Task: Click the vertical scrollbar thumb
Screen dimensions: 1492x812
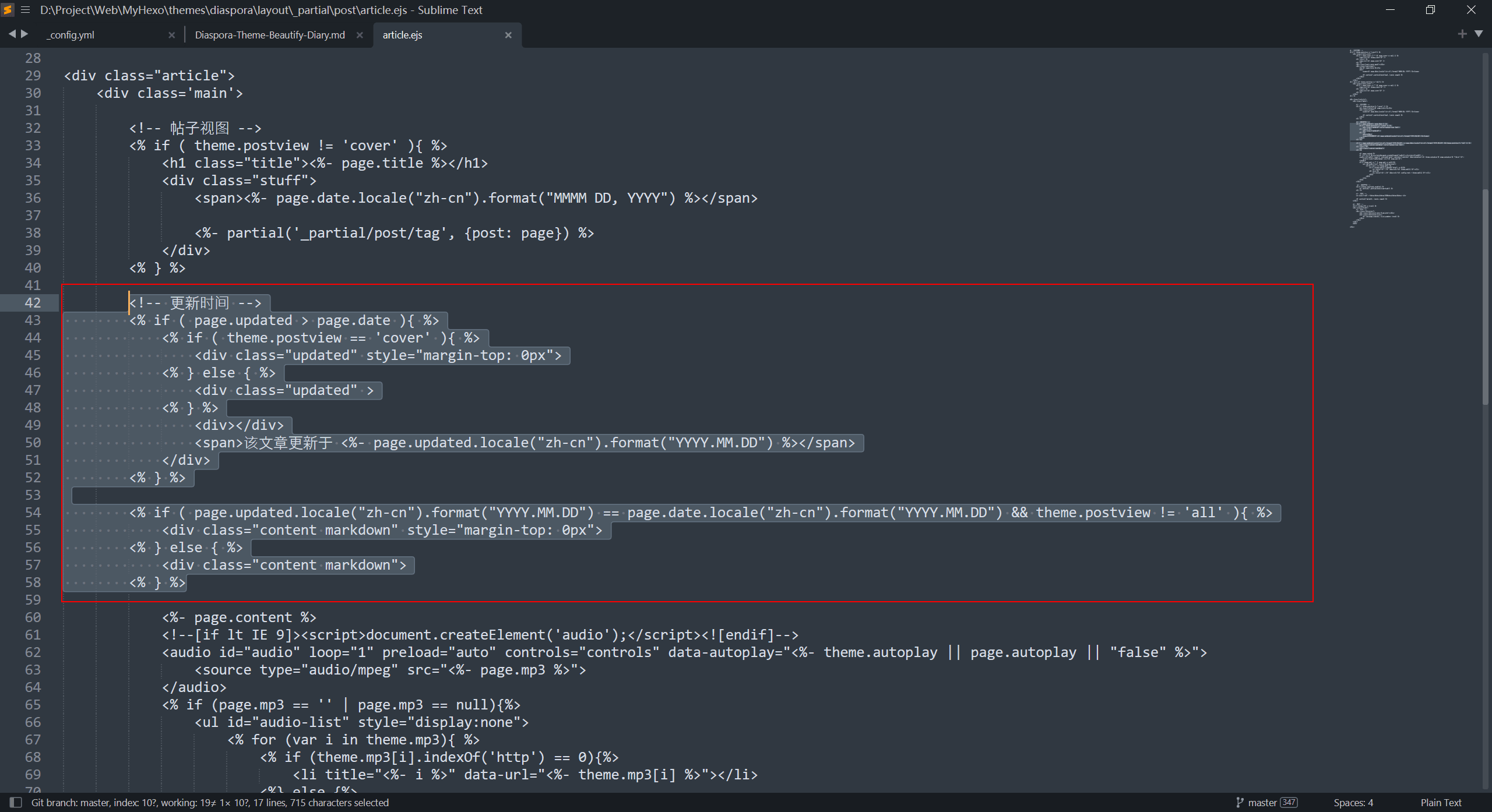Action: point(1486,296)
